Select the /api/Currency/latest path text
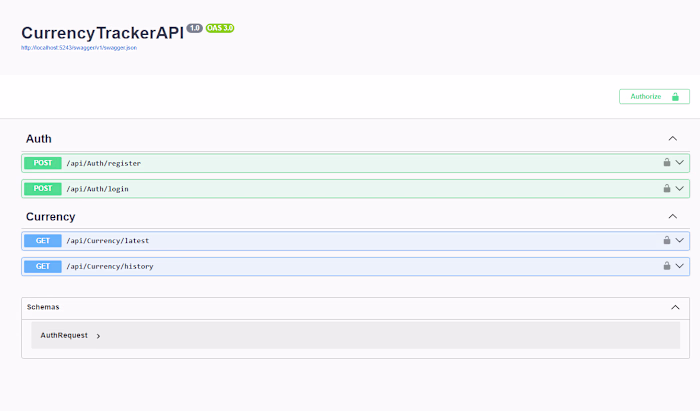The width and height of the screenshot is (700, 411). 108,241
